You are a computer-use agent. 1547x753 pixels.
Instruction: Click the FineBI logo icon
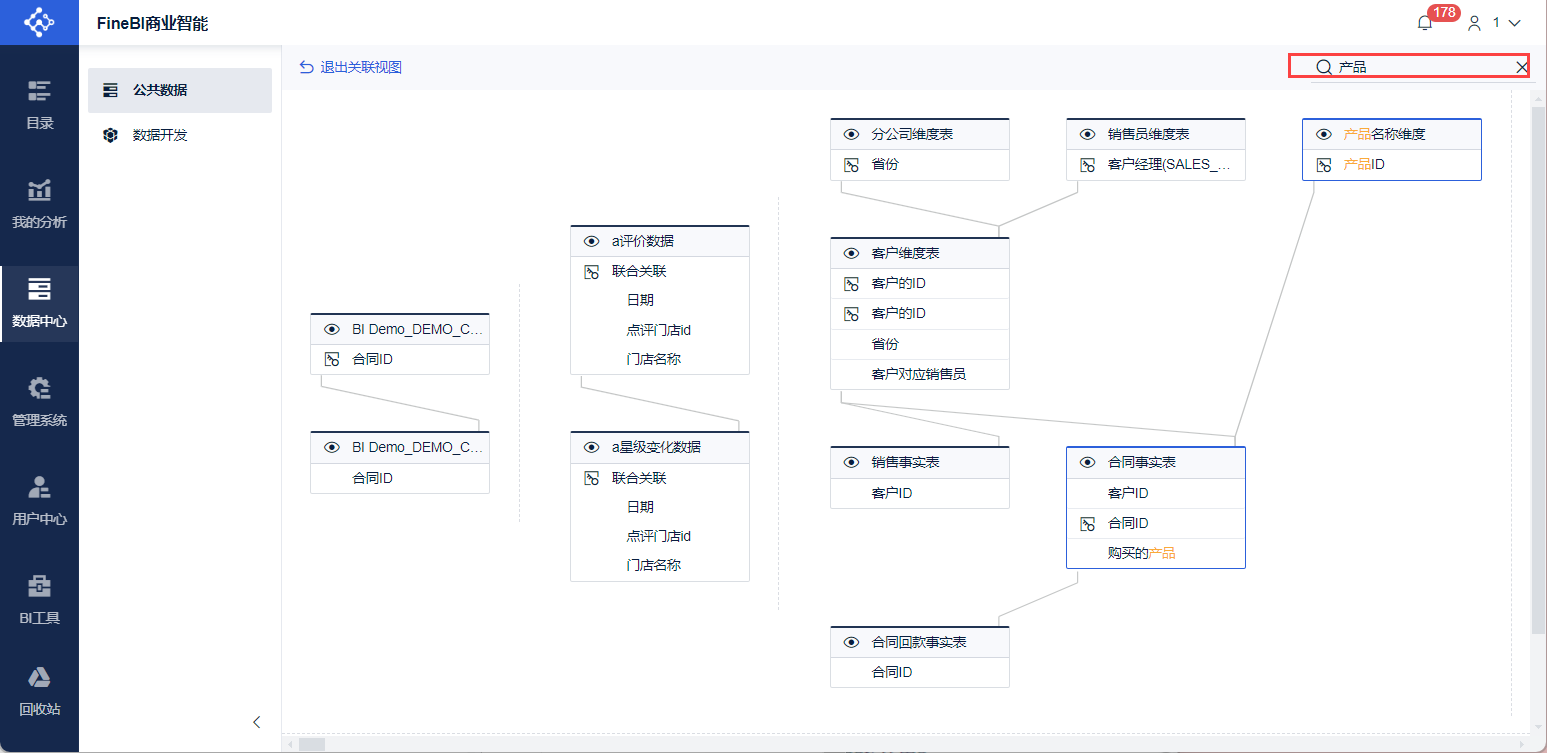(39, 22)
